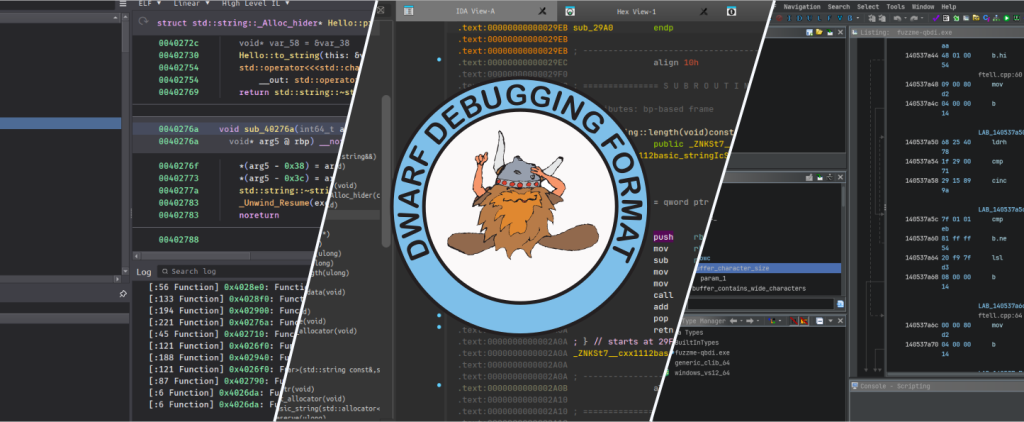Switch to the Hex View-1 tab
The height and width of the screenshot is (422, 1024).
(x=637, y=11)
